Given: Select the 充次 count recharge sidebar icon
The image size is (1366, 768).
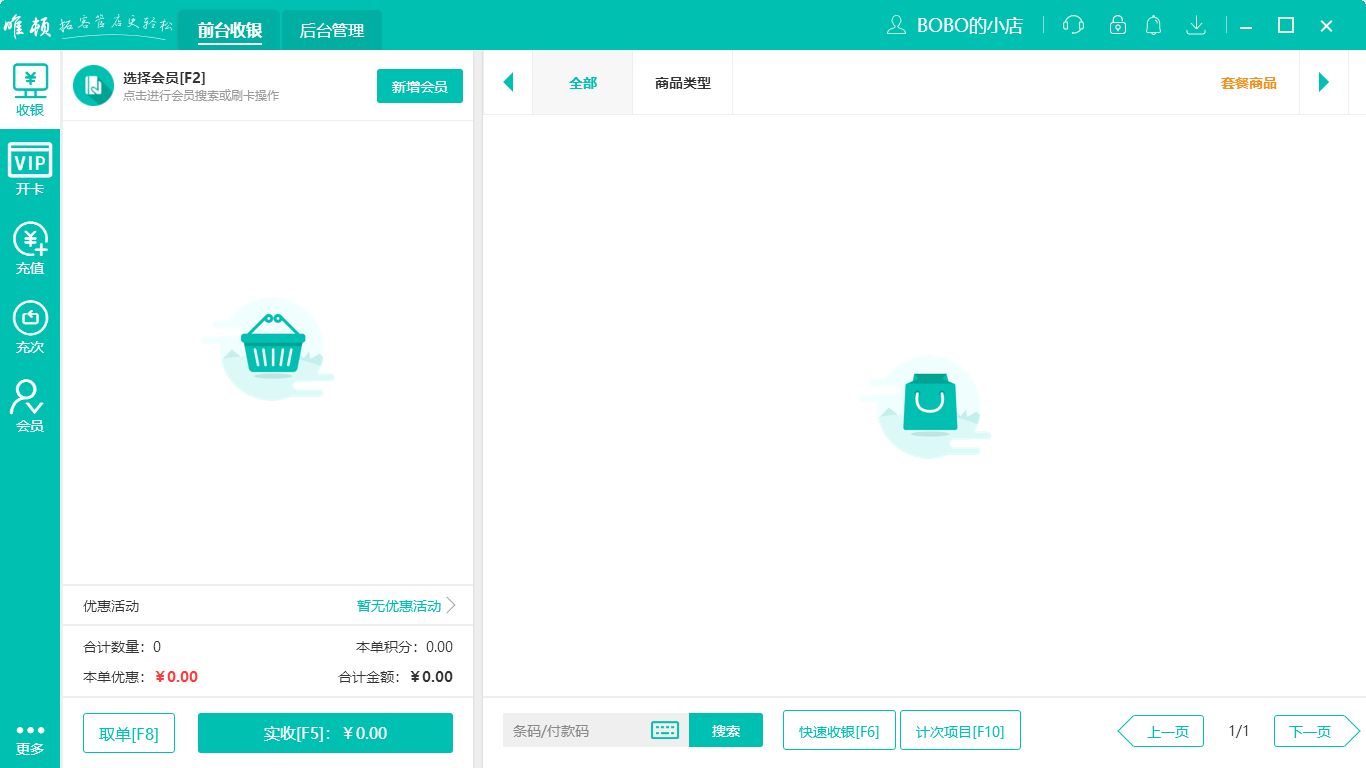Looking at the screenshot, I should (x=30, y=327).
